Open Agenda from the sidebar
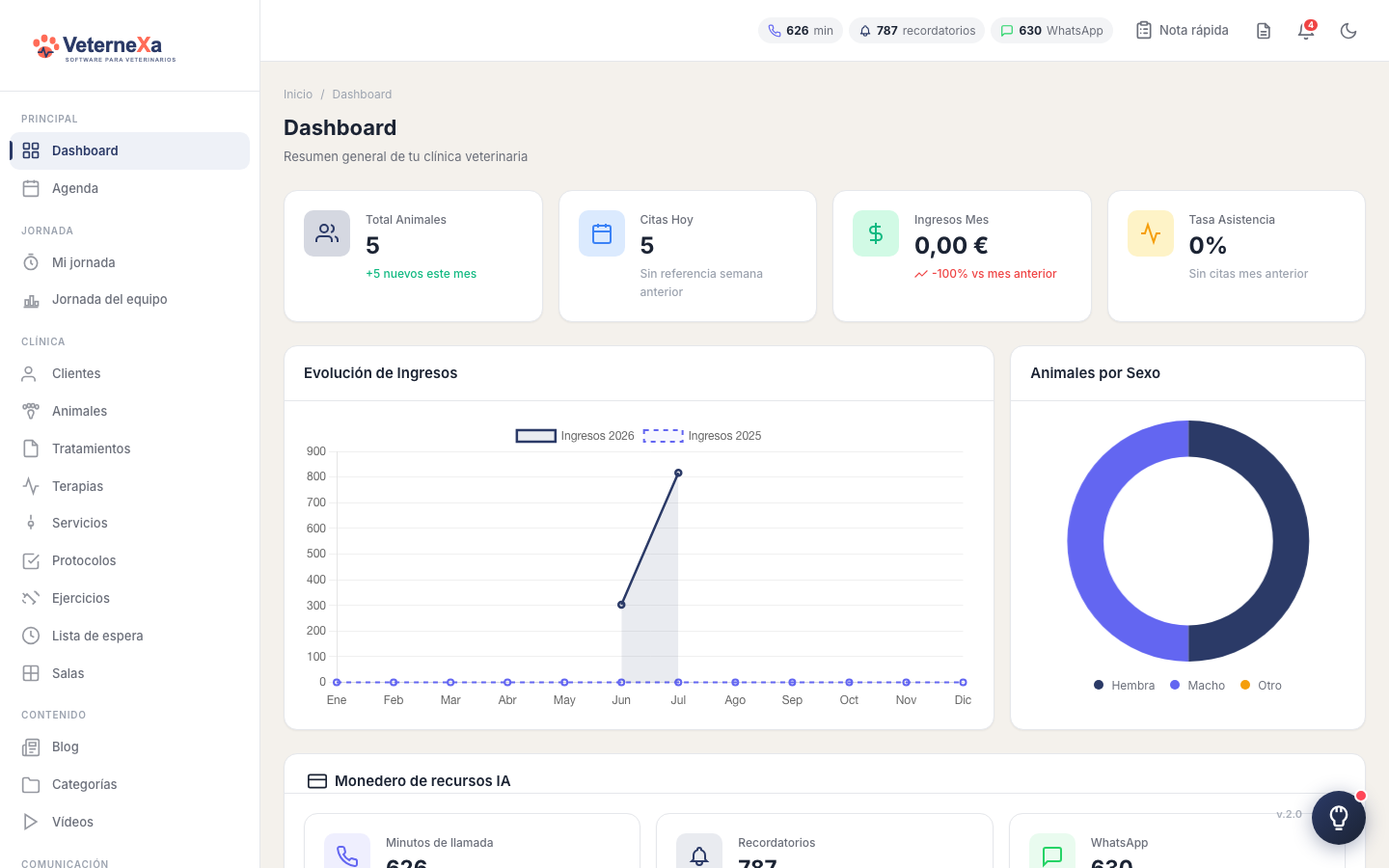This screenshot has height=868, width=1389. tap(129, 188)
